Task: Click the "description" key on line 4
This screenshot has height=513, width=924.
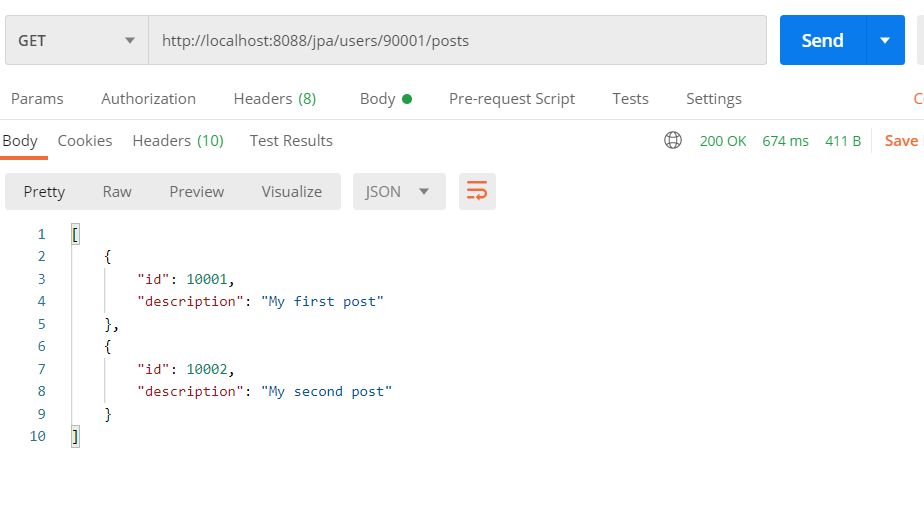Action: tap(190, 302)
